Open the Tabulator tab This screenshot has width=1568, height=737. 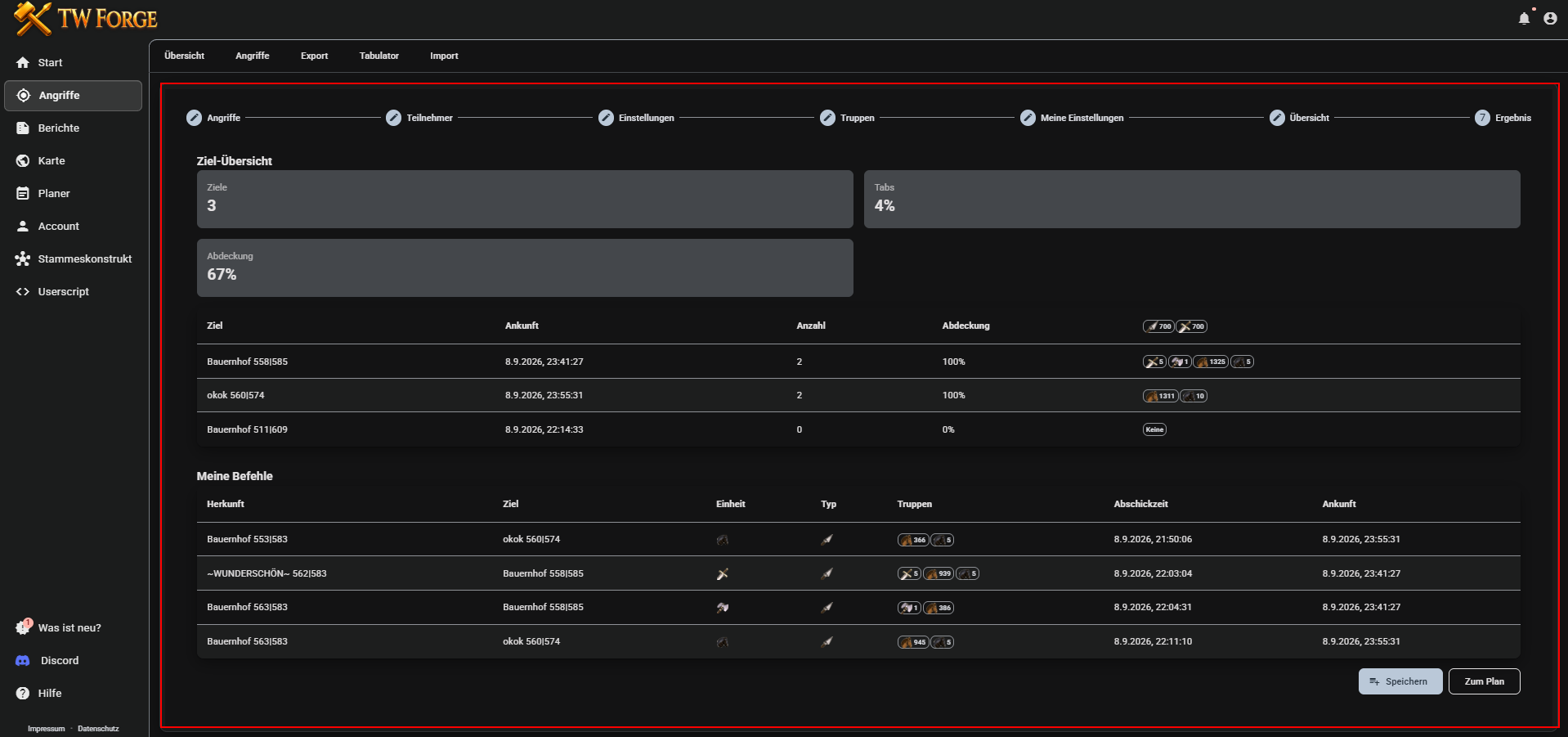[379, 56]
